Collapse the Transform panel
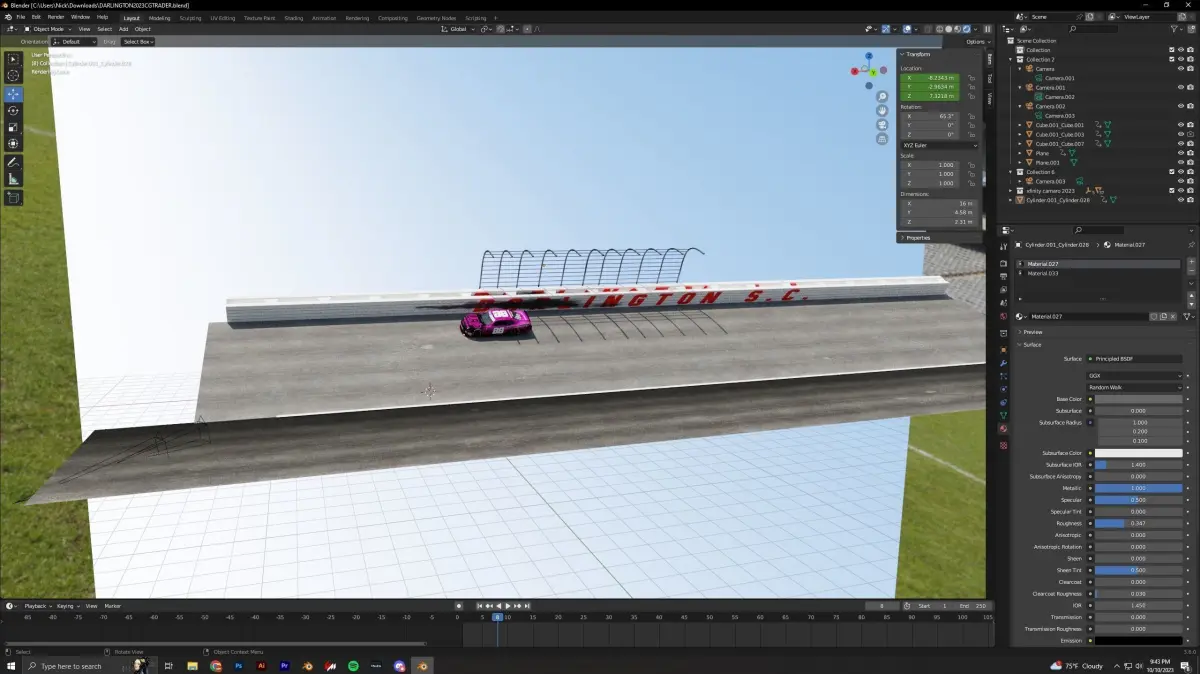The width and height of the screenshot is (1200, 674). pos(917,54)
